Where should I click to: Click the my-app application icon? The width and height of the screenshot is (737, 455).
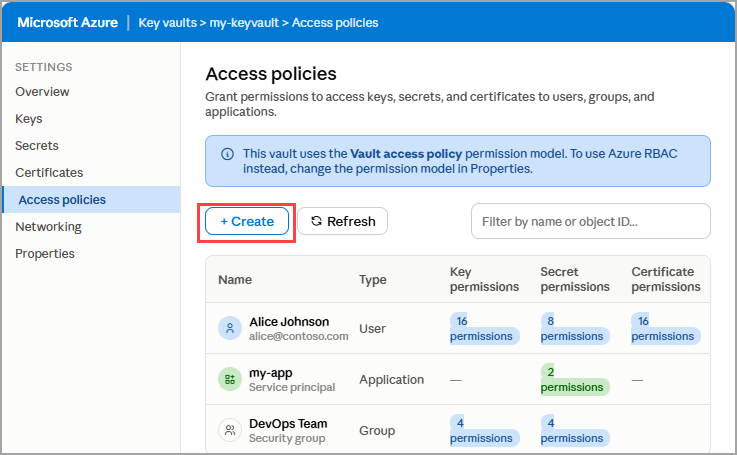click(230, 379)
